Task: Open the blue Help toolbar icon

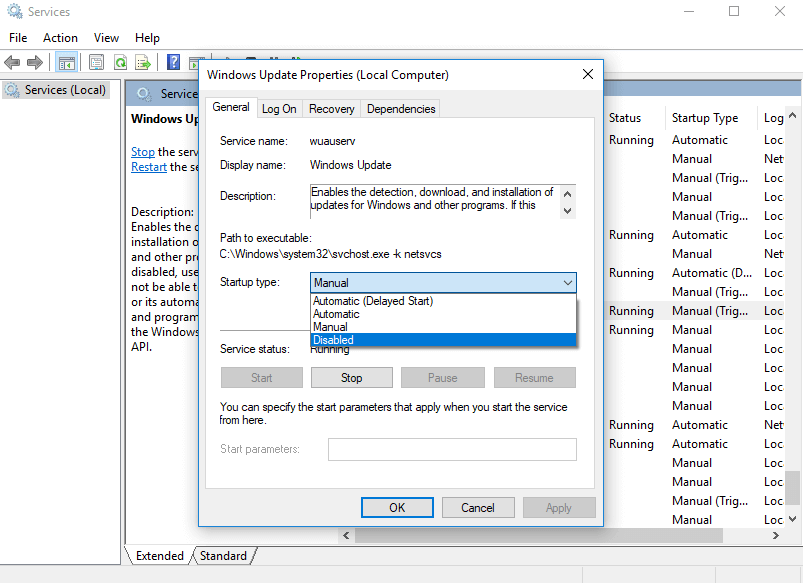Action: pyautogui.click(x=174, y=63)
